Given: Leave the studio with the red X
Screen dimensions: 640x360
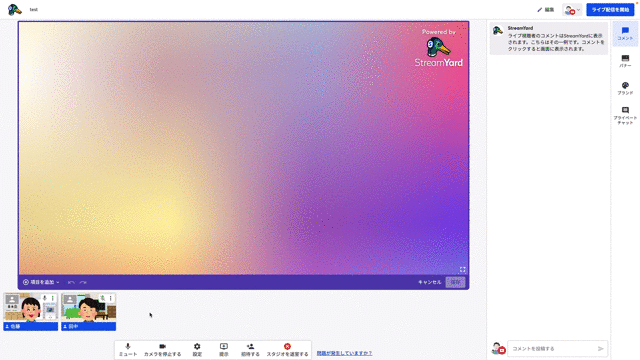Looking at the screenshot, I should point(287,350).
